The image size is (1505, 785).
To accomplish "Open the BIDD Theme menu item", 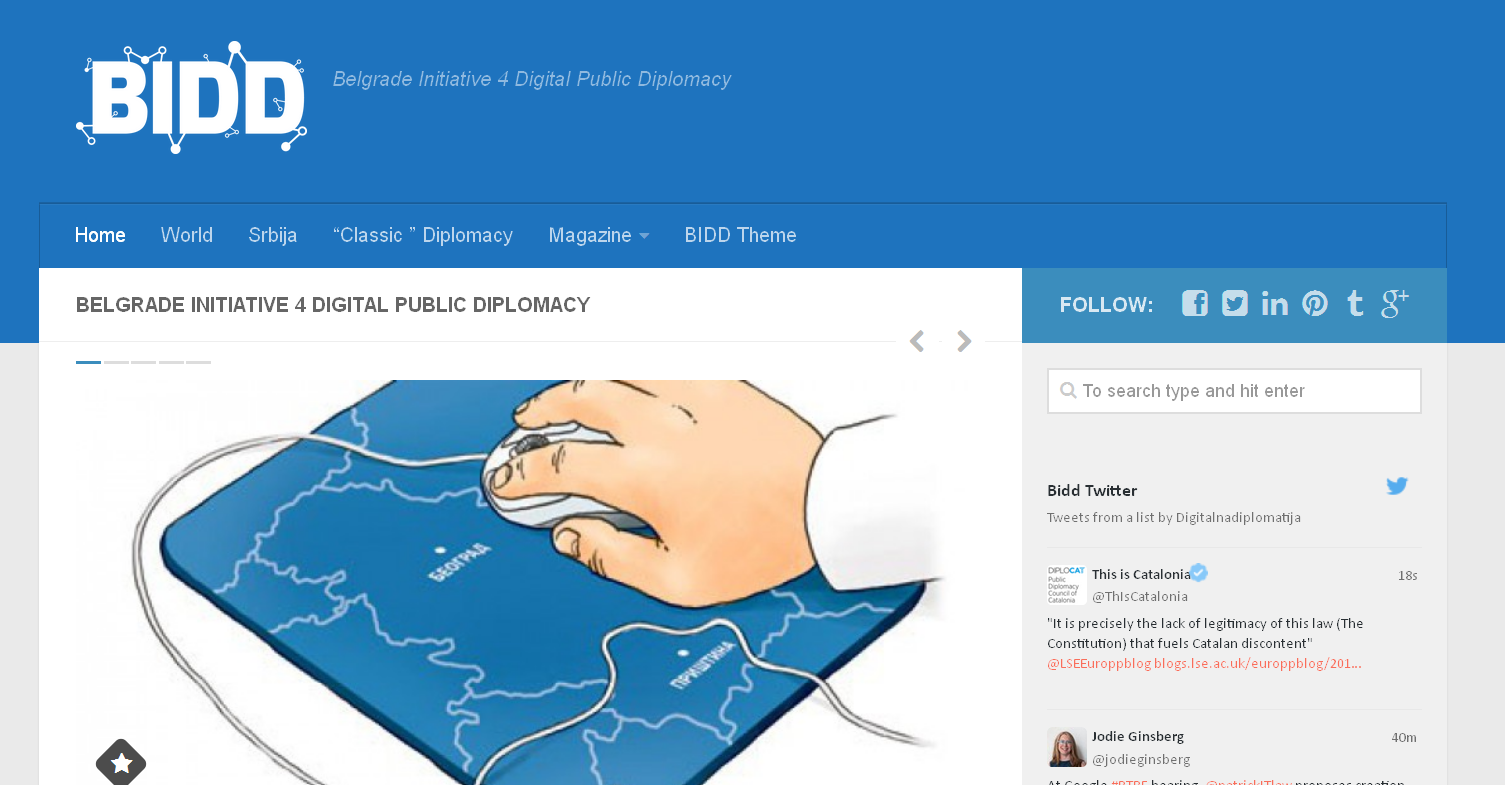I will tap(741, 236).
